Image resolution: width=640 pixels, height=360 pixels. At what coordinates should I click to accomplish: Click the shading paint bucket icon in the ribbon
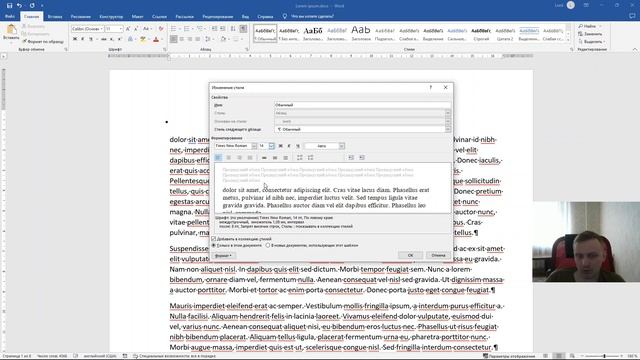(x=223, y=39)
